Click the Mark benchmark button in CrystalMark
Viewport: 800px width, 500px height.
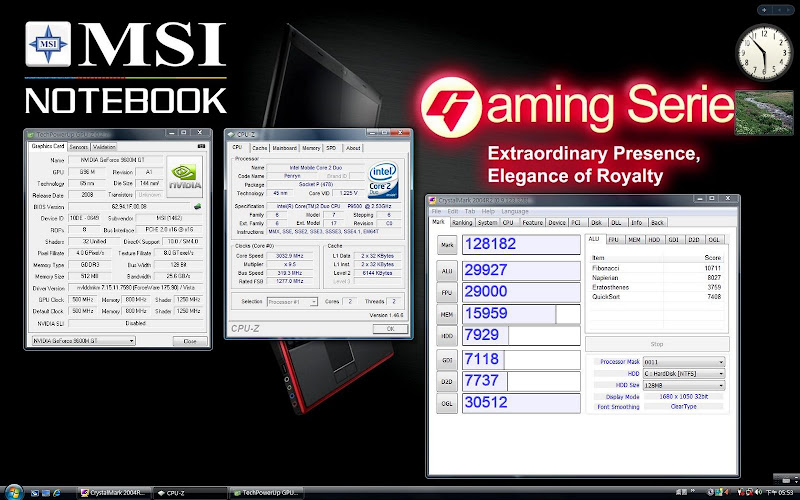(447, 245)
